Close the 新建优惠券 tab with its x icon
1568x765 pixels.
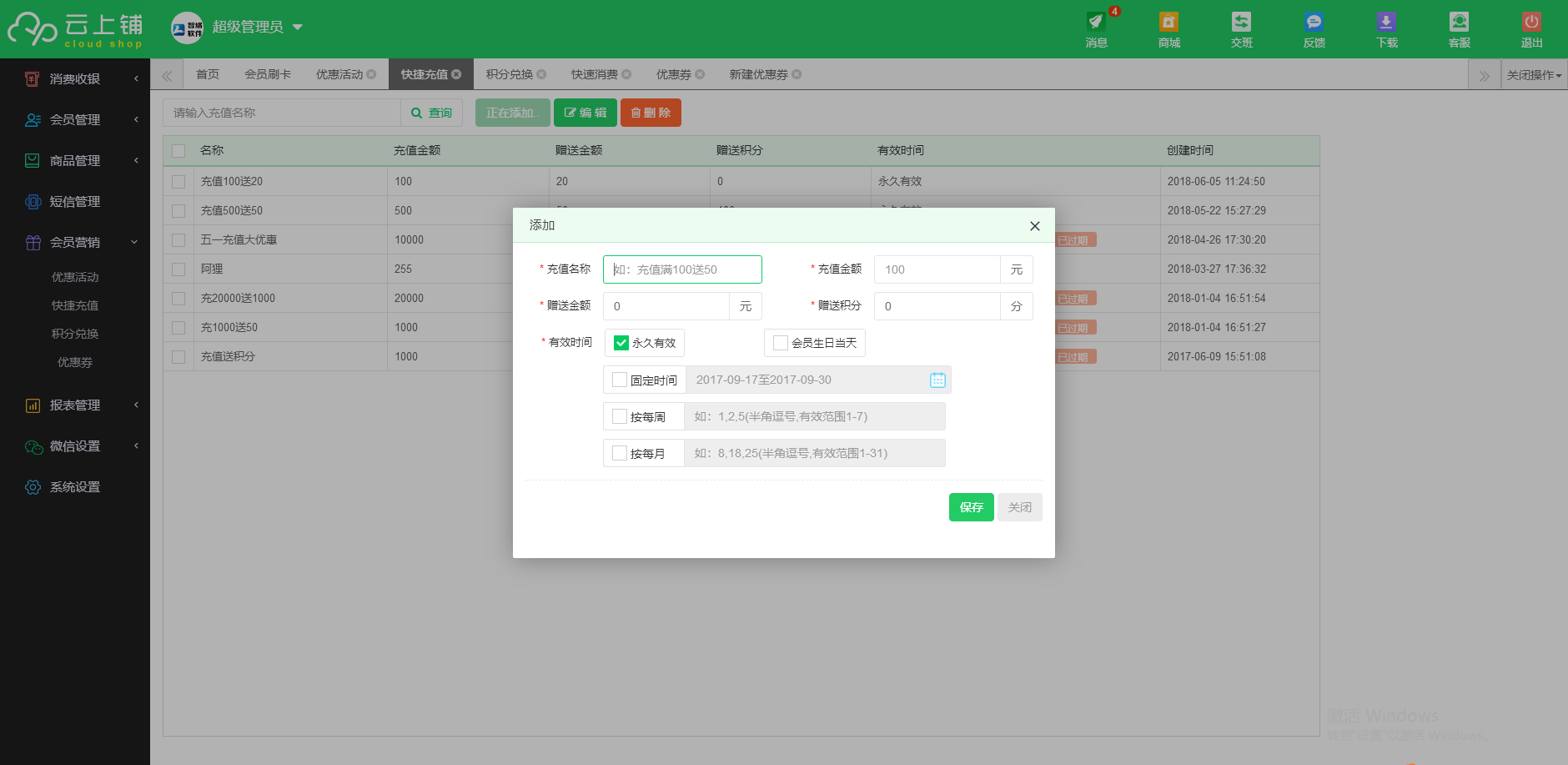797,74
